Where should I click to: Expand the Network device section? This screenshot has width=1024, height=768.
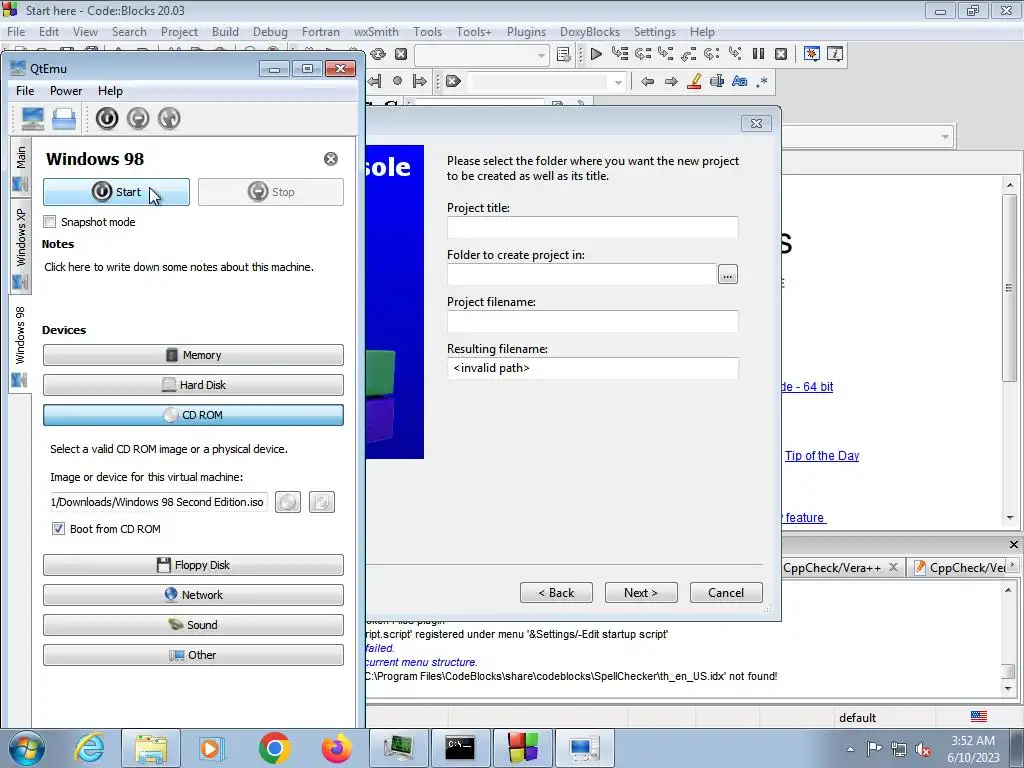(193, 595)
